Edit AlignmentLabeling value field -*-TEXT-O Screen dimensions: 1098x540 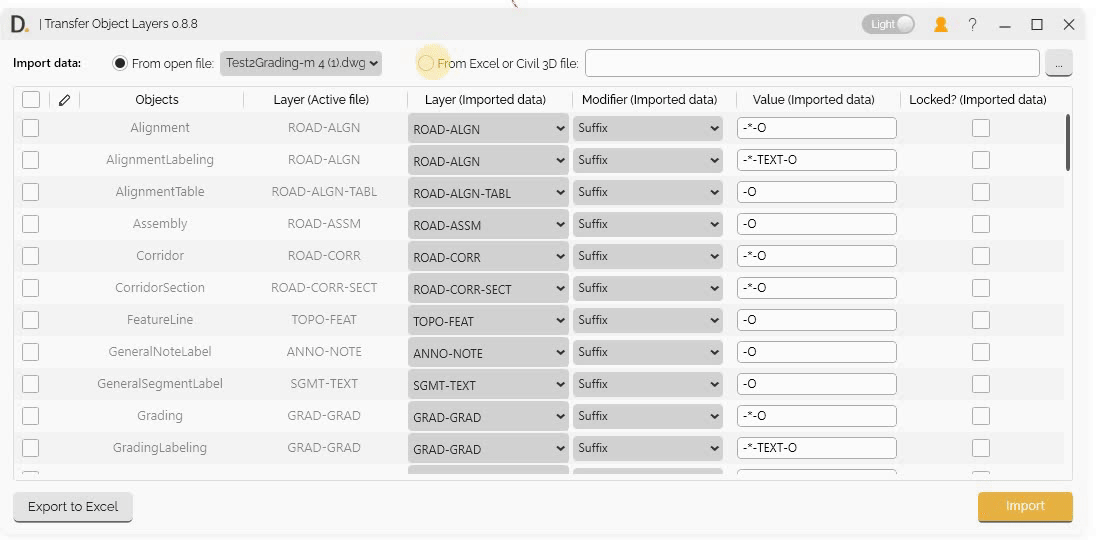[x=816, y=160]
